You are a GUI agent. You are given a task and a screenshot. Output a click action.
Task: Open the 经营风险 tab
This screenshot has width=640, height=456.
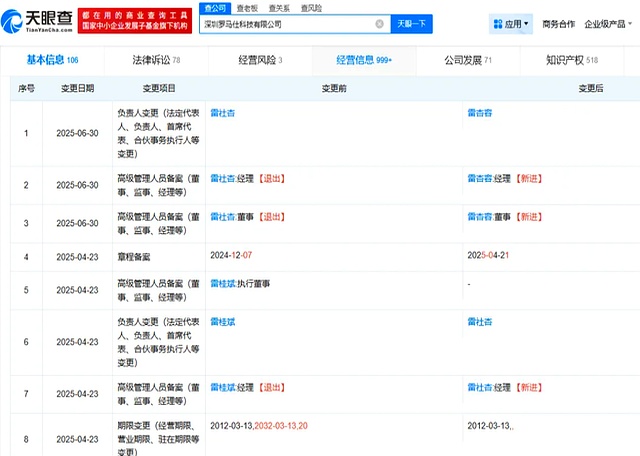(260, 60)
